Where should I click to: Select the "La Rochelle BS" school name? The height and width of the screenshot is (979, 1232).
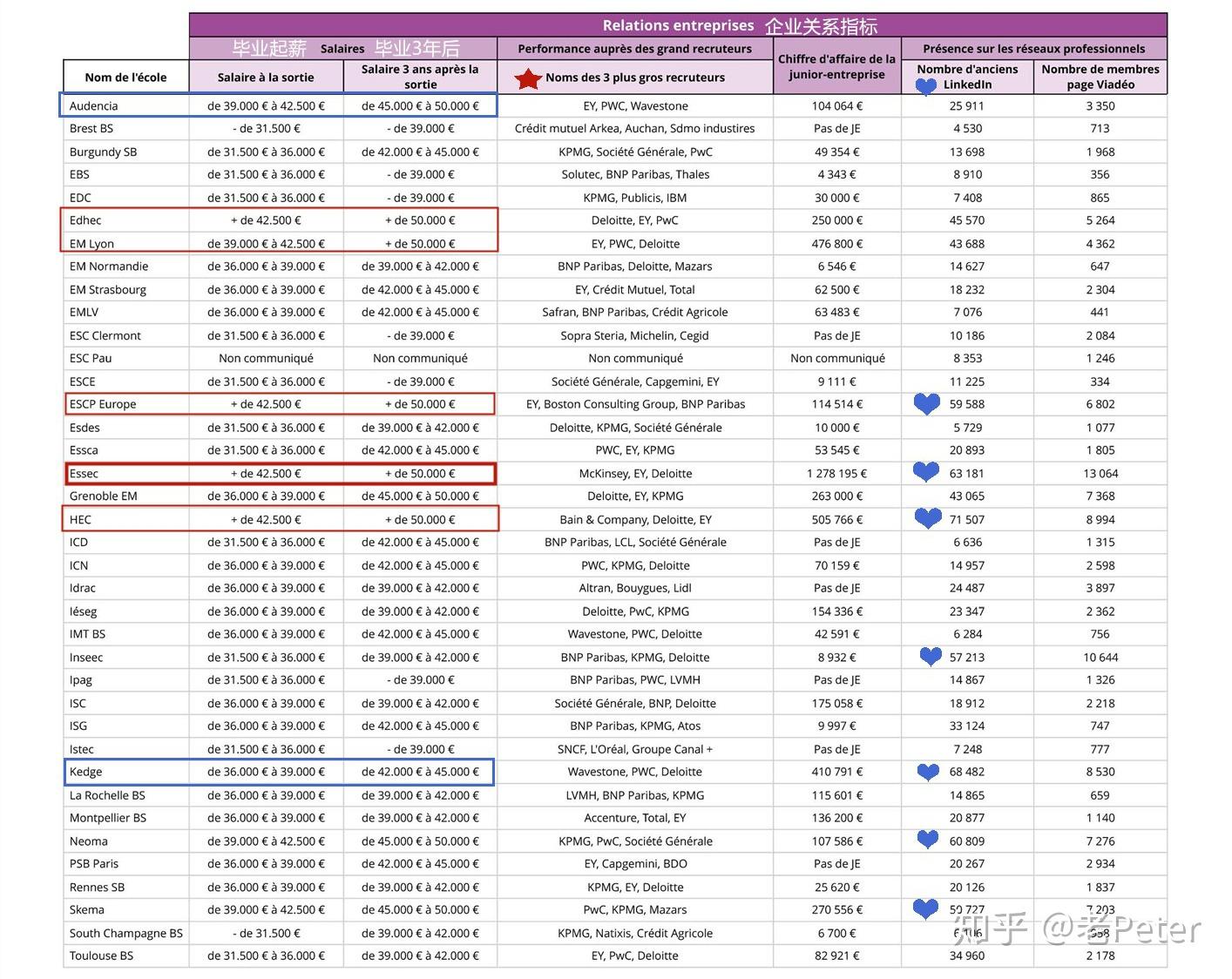point(107,795)
